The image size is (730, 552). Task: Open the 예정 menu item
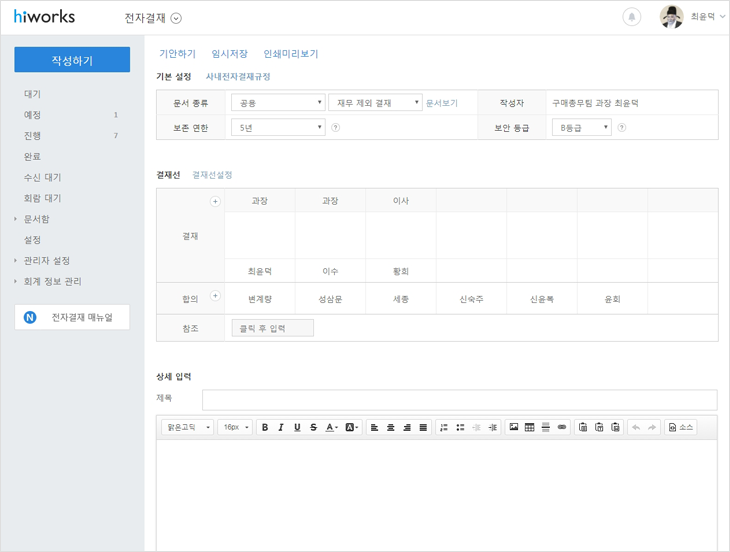(32, 115)
